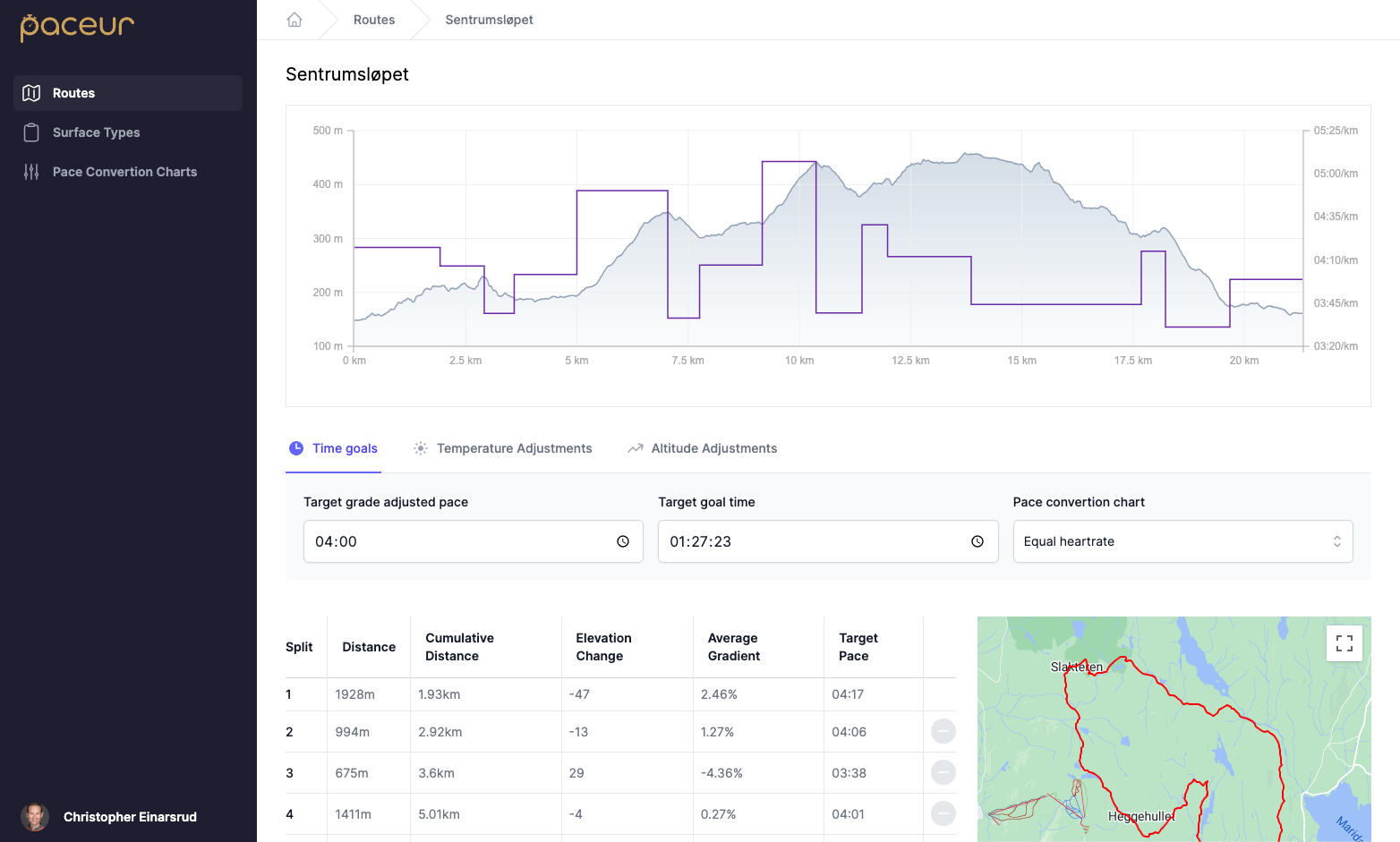Select the target goal time input field
Viewport: 1400px width, 842px height.
806,541
